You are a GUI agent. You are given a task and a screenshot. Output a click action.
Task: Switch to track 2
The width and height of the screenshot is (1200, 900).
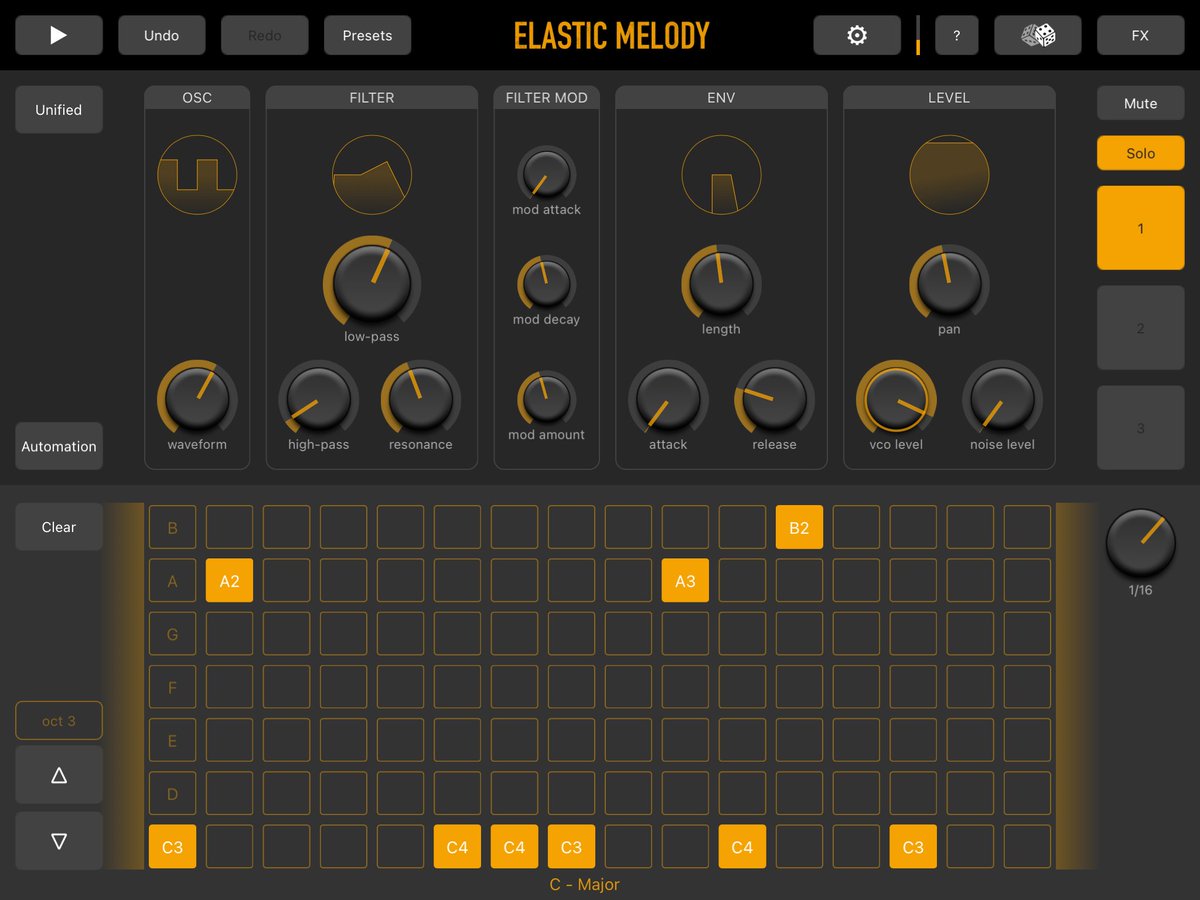point(1140,327)
